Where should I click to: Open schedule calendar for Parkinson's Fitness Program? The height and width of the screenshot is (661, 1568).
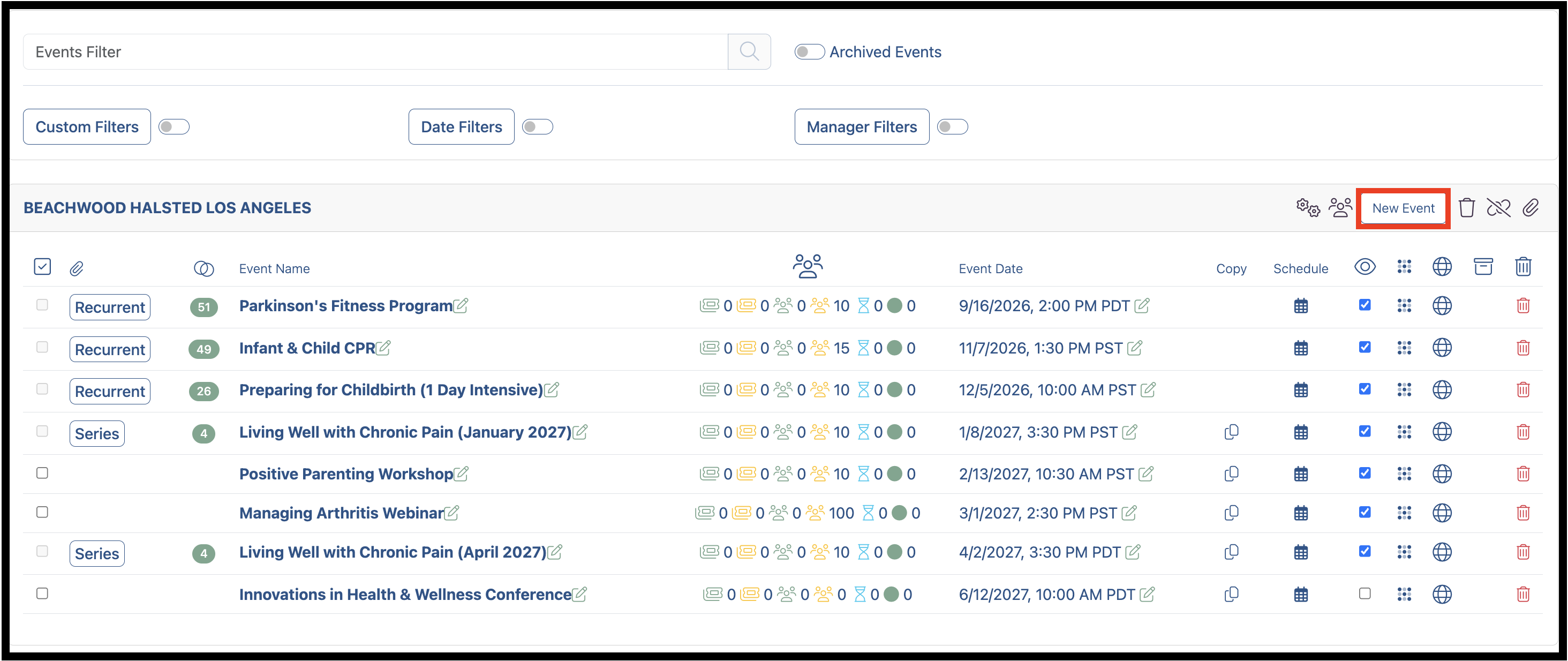1301,305
